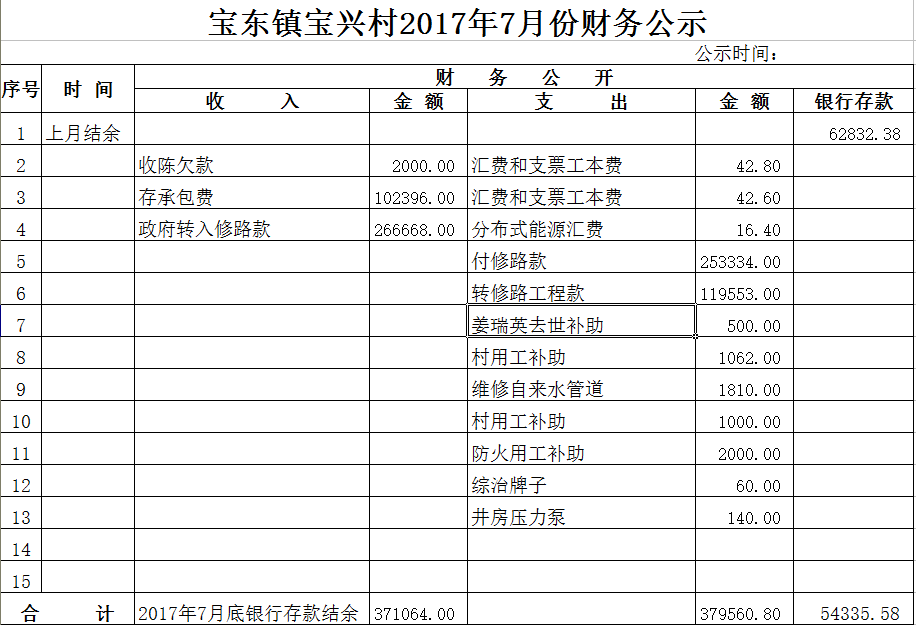
Task: Select the sequence number 7 cell
Action: (21, 321)
